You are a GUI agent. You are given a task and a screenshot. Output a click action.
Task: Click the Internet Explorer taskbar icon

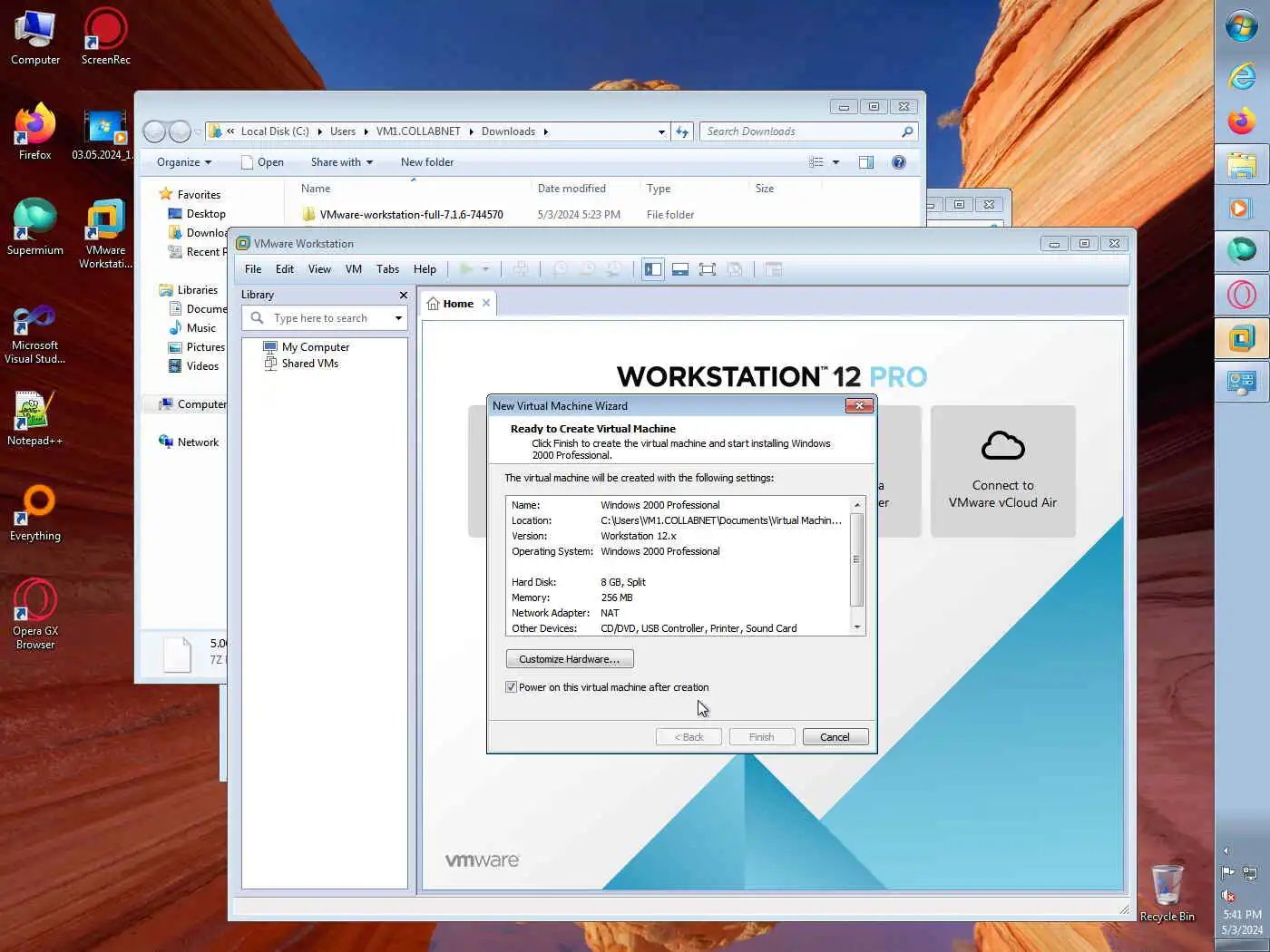pyautogui.click(x=1242, y=75)
